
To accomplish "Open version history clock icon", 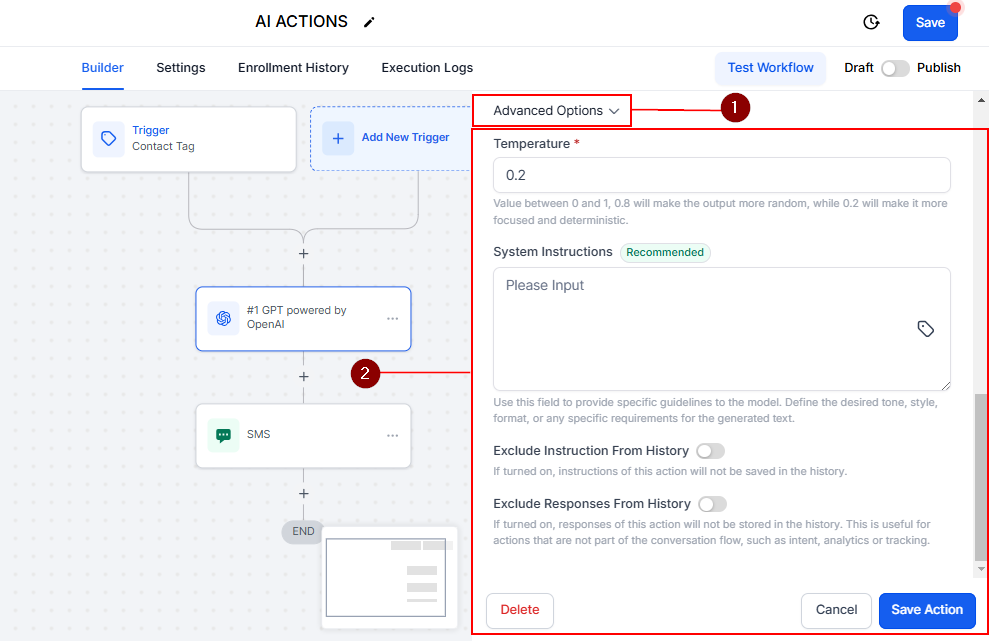I will coord(871,22).
